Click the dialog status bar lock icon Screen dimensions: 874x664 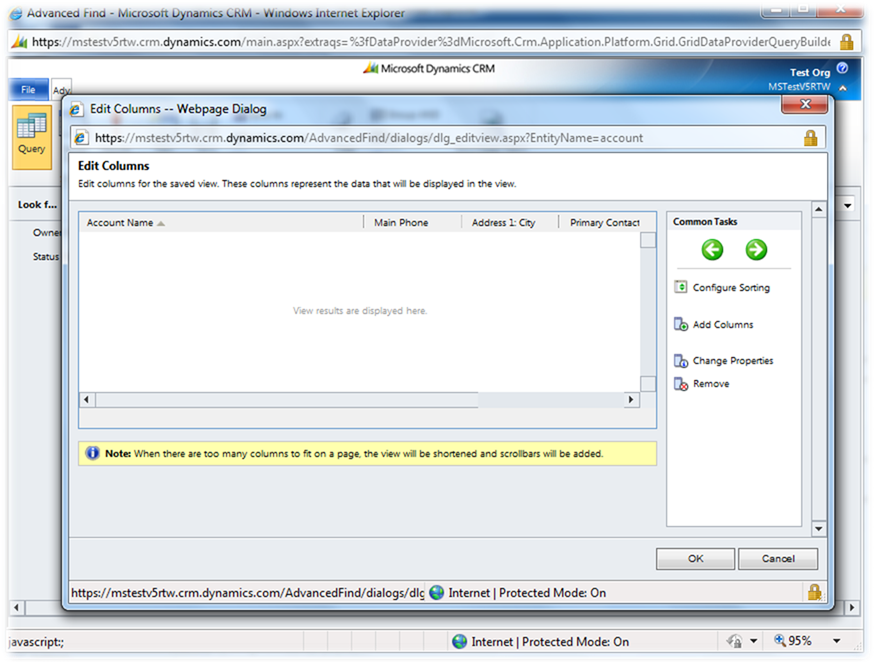814,592
